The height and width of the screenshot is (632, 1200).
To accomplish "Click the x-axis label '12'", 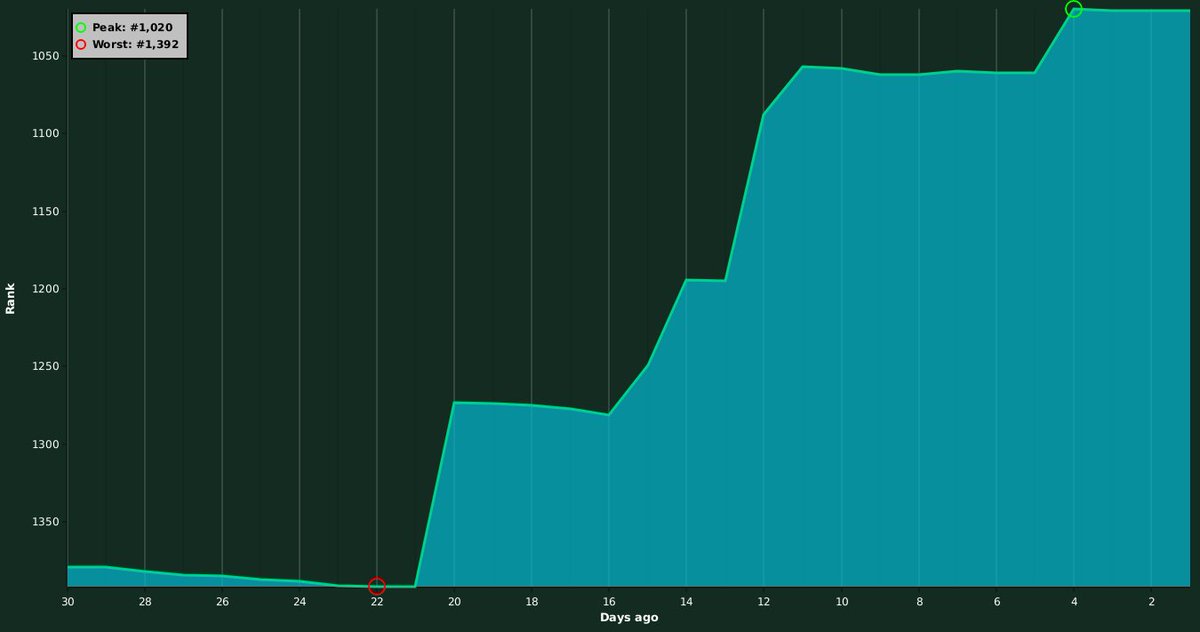I will pyautogui.click(x=764, y=602).
